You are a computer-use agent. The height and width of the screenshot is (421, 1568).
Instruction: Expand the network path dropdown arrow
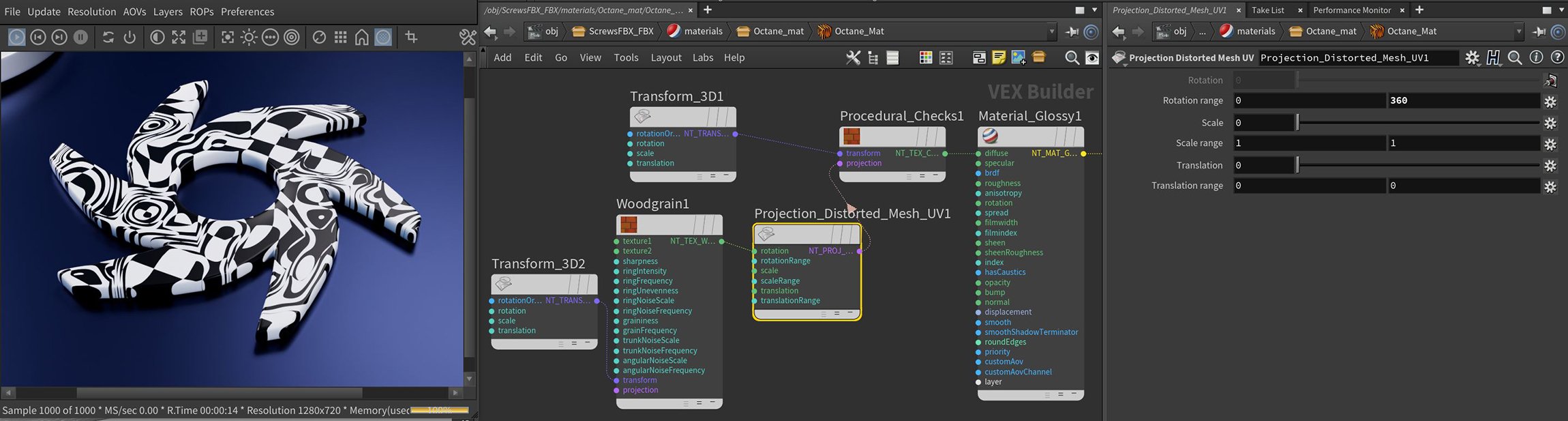[x=1052, y=31]
